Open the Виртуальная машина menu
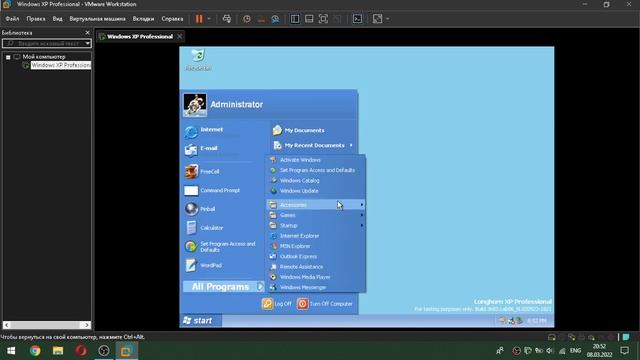The image size is (640, 360). pos(98,19)
